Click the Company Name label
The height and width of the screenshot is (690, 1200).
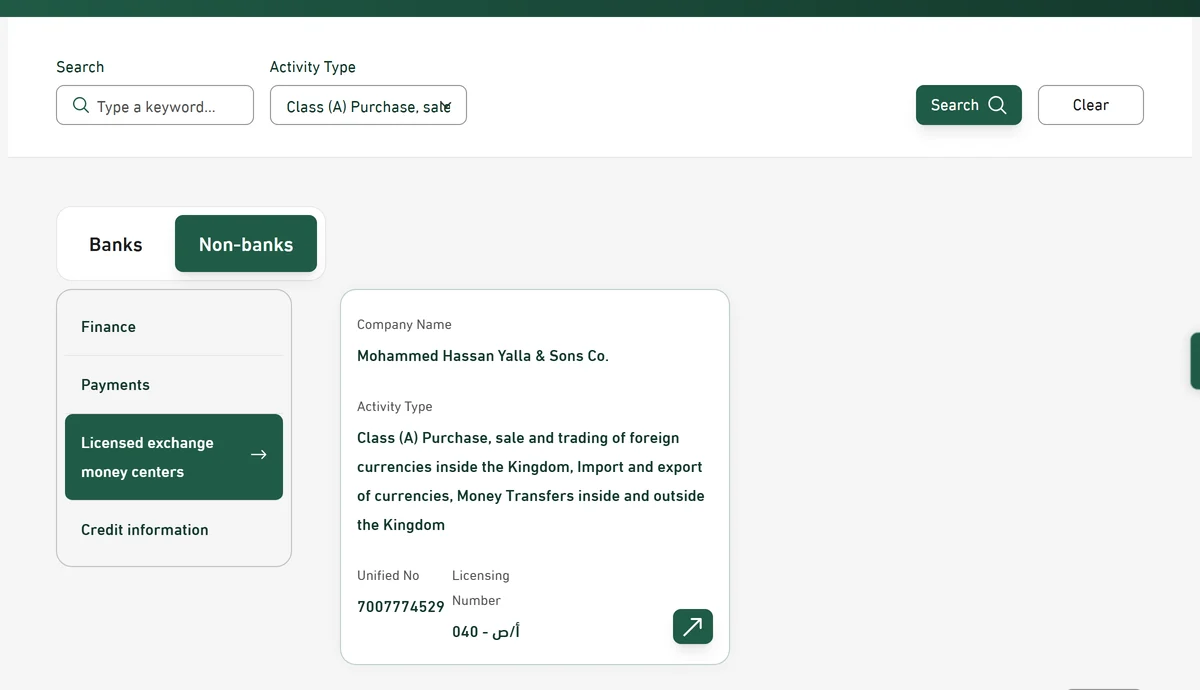point(404,325)
